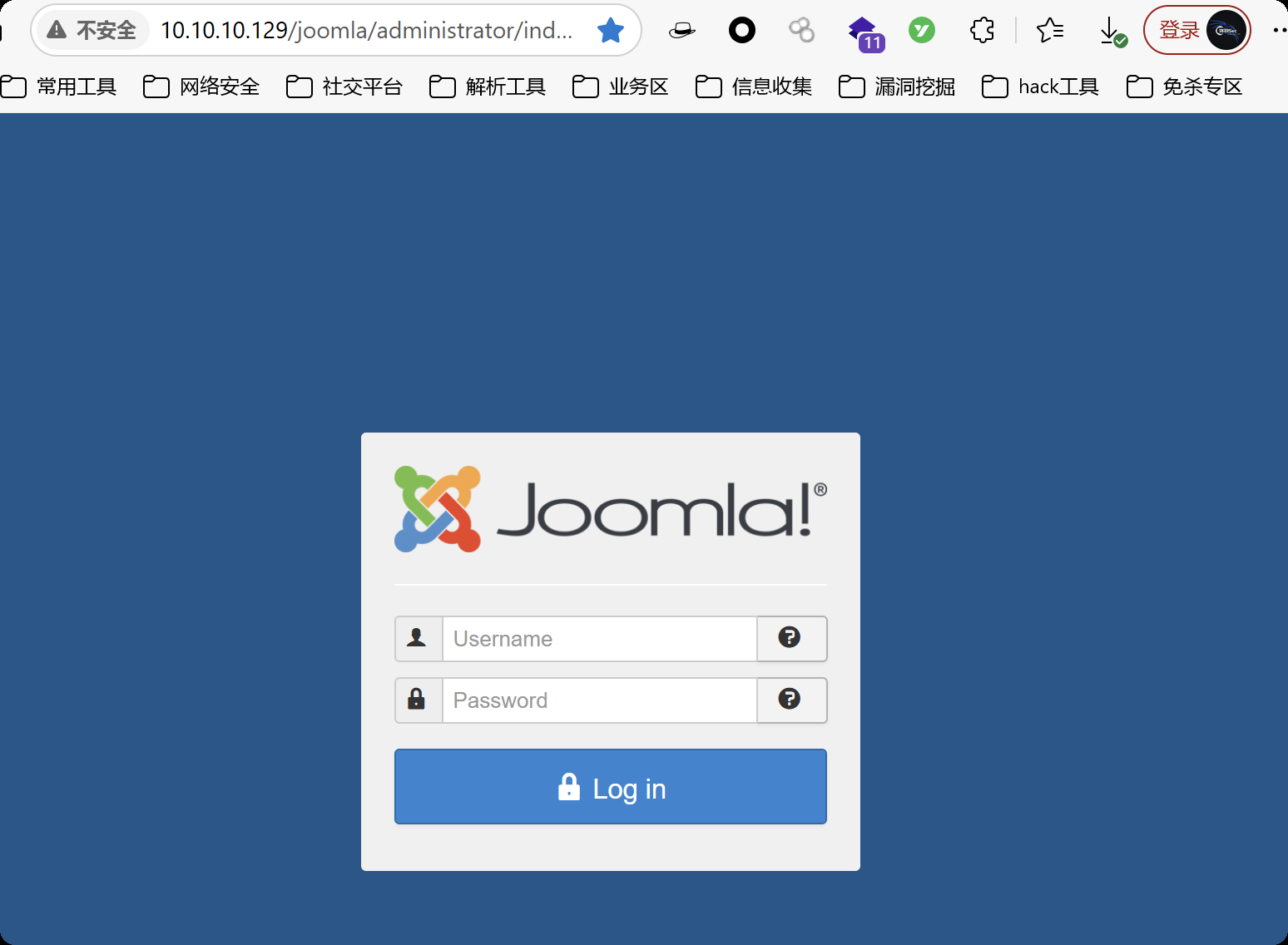1288x945 pixels.
Task: Open the hack工具 bookmarks folder
Action: [1041, 87]
